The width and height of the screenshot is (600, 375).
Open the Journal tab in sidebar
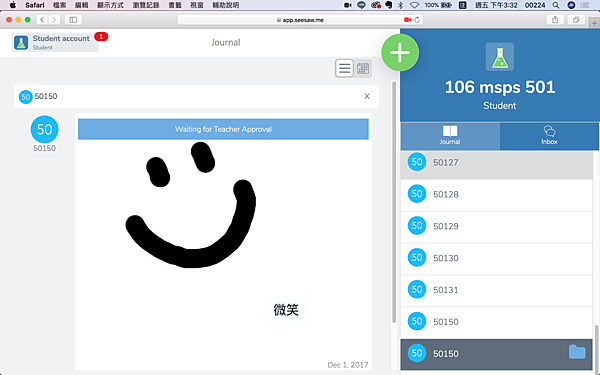tap(450, 136)
